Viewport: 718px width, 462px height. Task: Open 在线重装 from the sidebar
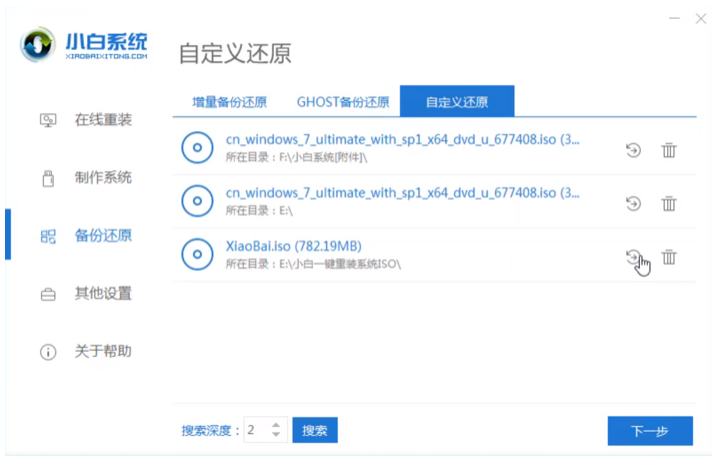[103, 120]
